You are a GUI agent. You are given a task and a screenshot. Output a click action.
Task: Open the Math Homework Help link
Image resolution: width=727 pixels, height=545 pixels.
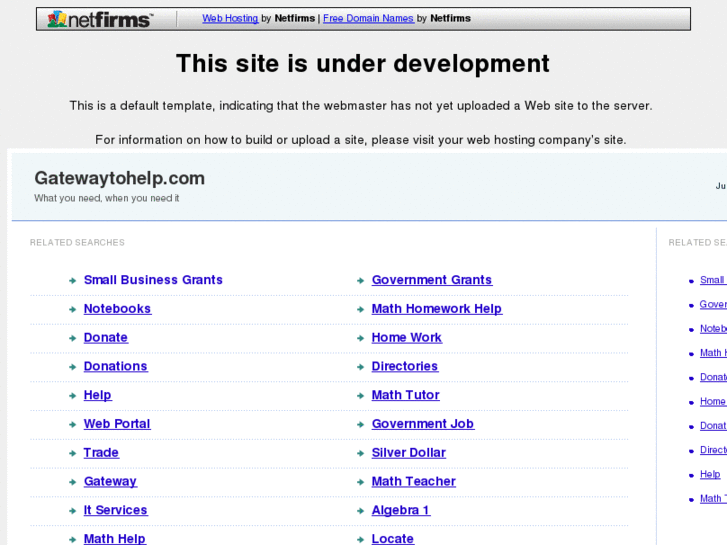(x=437, y=308)
